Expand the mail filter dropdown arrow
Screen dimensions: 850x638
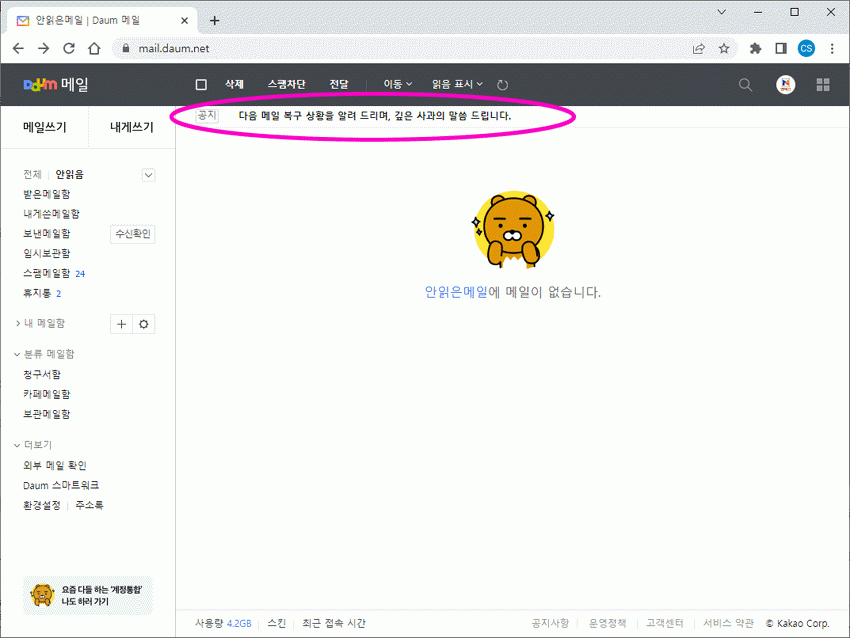(148, 175)
